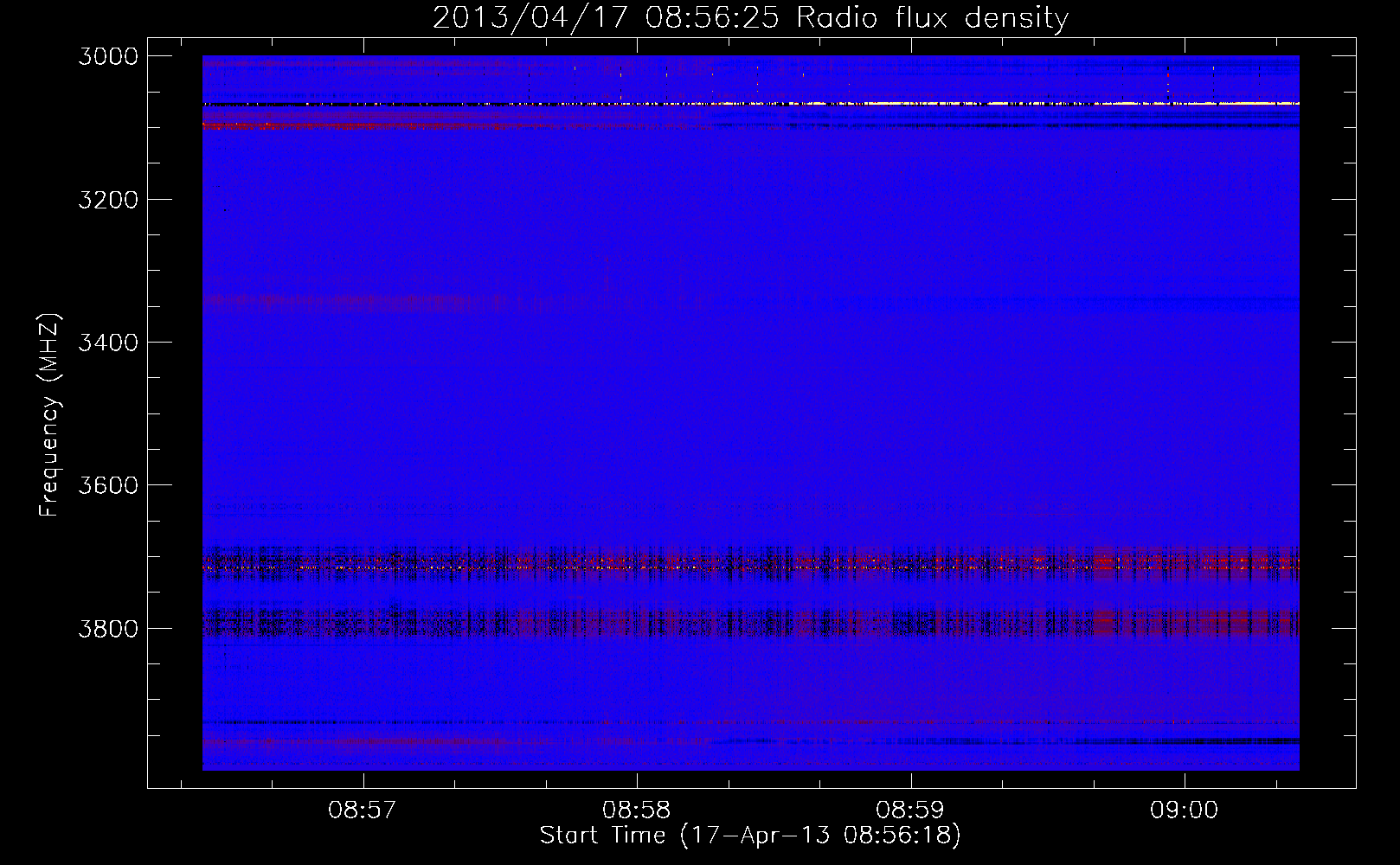Viewport: 1400px width, 865px height.
Task: Click the dark noisy band near 3800 MHz
Action: tap(750, 623)
